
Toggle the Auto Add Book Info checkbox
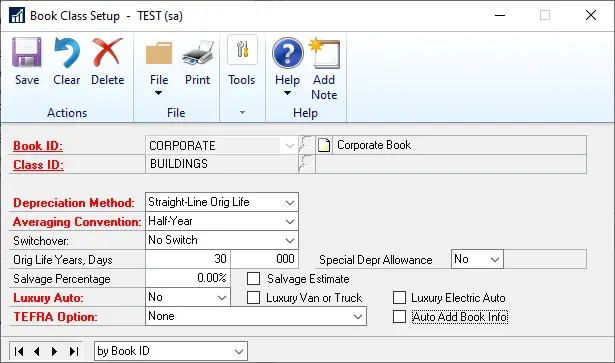pos(399,316)
